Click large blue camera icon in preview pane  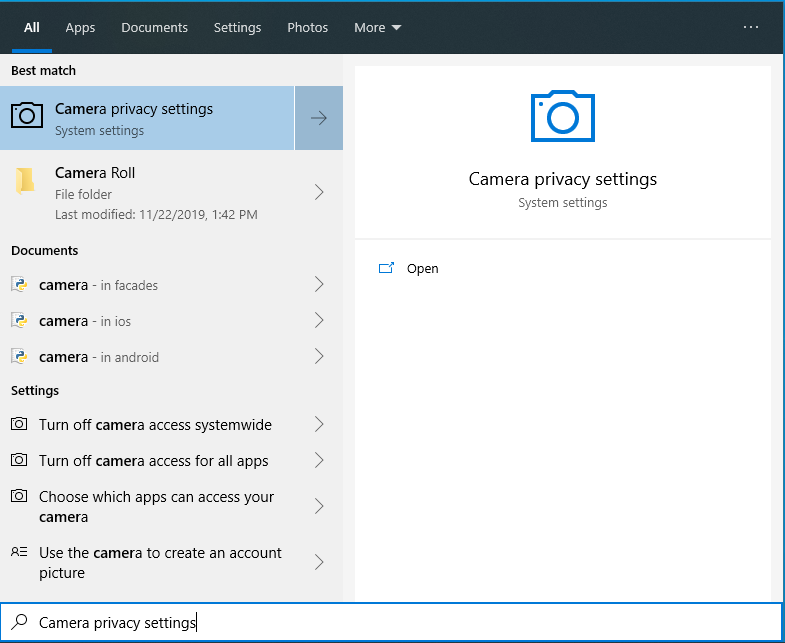[563, 116]
